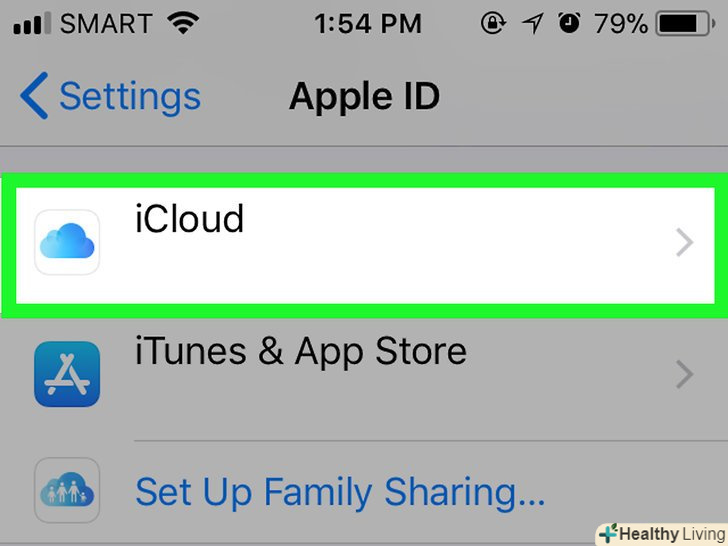Tap the iCloud cloud icon
Image resolution: width=728 pixels, height=546 pixels.
(x=67, y=242)
